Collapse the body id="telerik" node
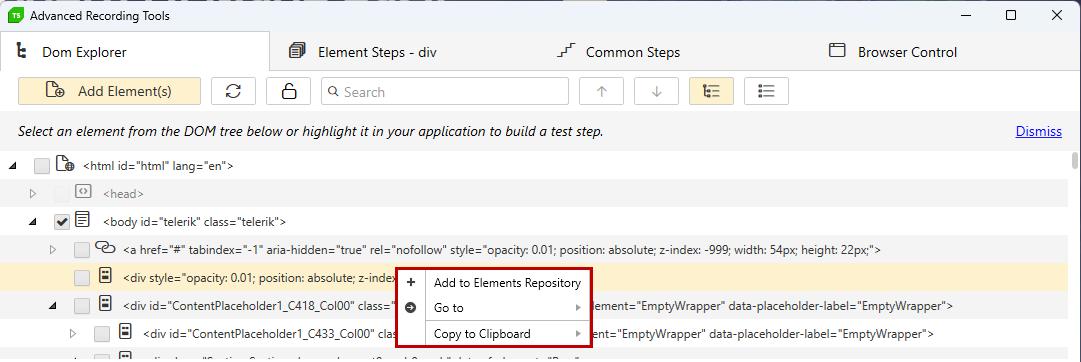 coord(32,222)
